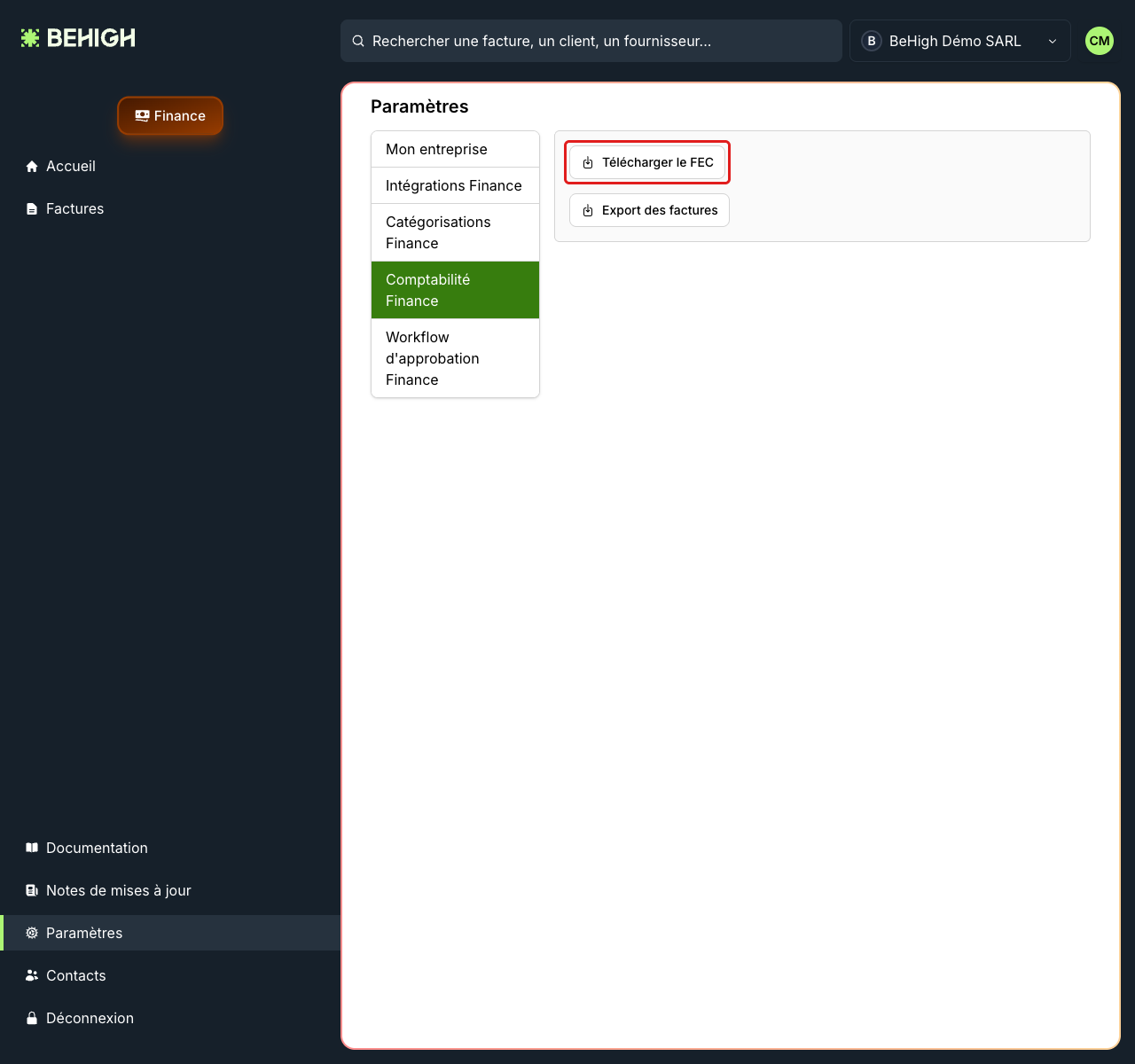This screenshot has height=1064, width=1135.
Task: Click the download icon in Télécharger le FEC
Action: [x=588, y=163]
